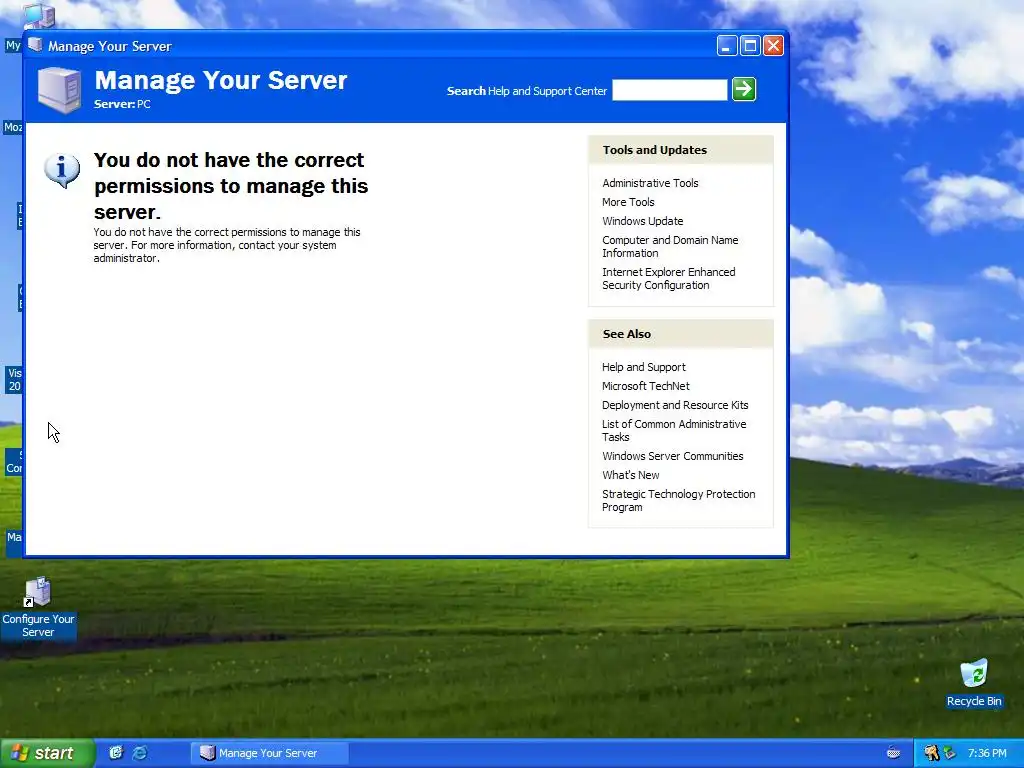Launch Windows Update link

(642, 221)
